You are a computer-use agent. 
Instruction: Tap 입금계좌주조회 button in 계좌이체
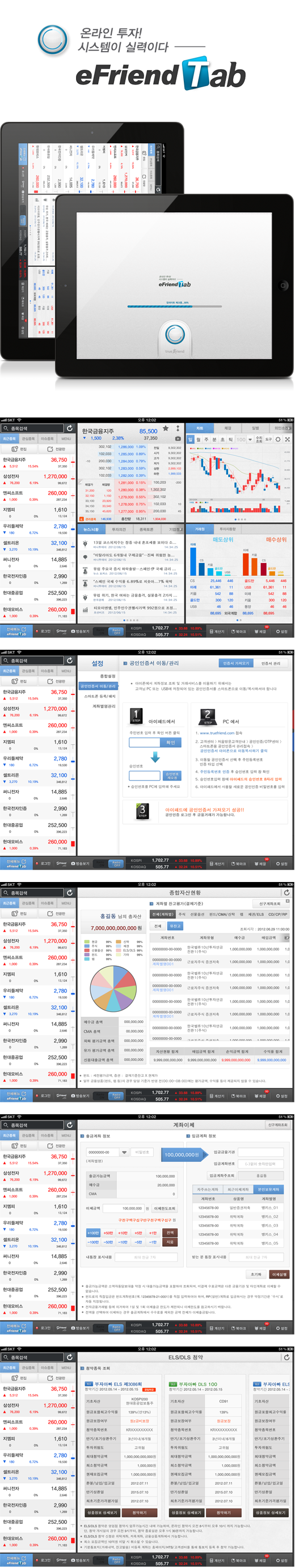pos(222,1175)
